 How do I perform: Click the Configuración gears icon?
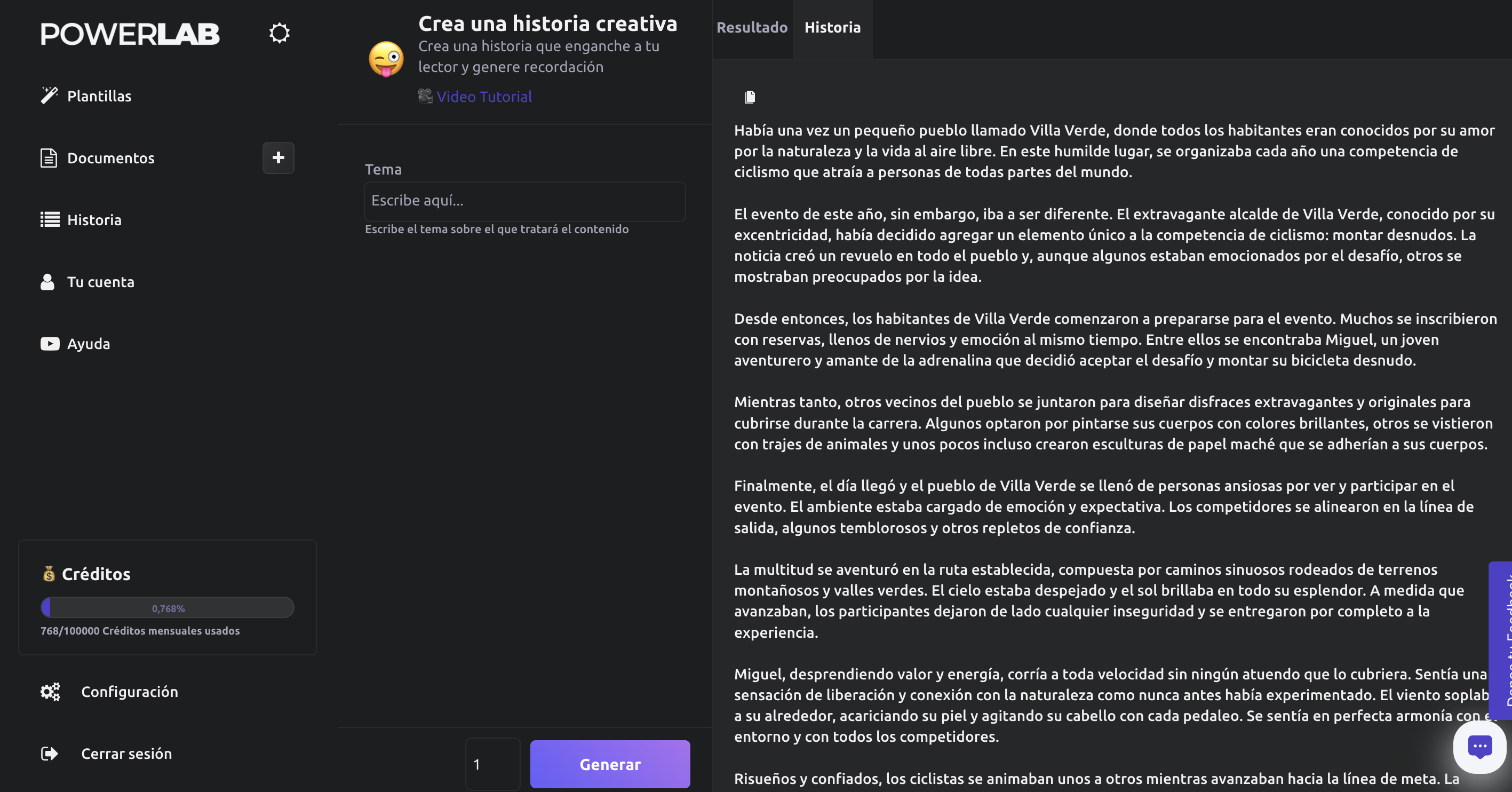(51, 692)
